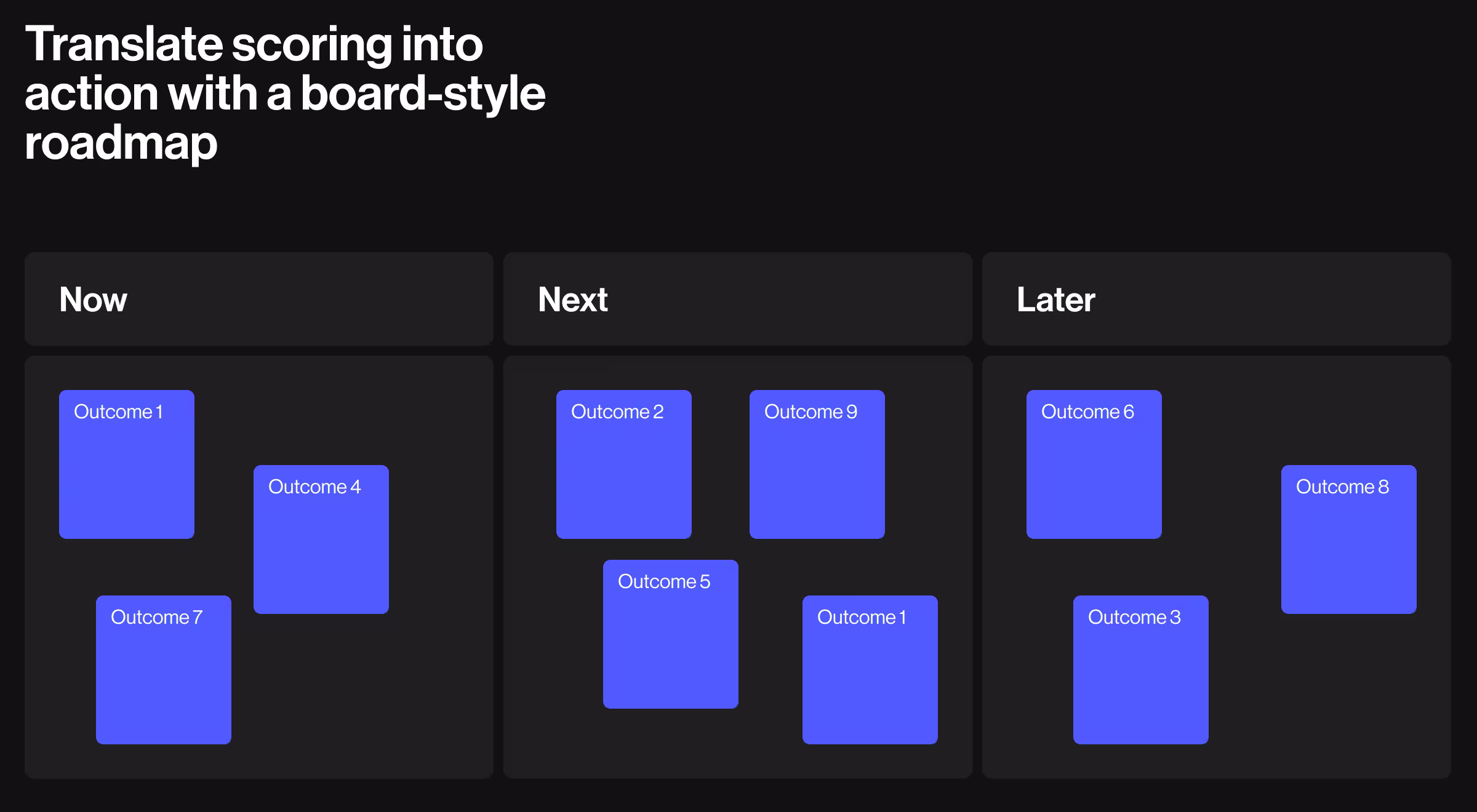Select the Outcome 8 card
This screenshot has height=812, width=1477.
(x=1349, y=539)
